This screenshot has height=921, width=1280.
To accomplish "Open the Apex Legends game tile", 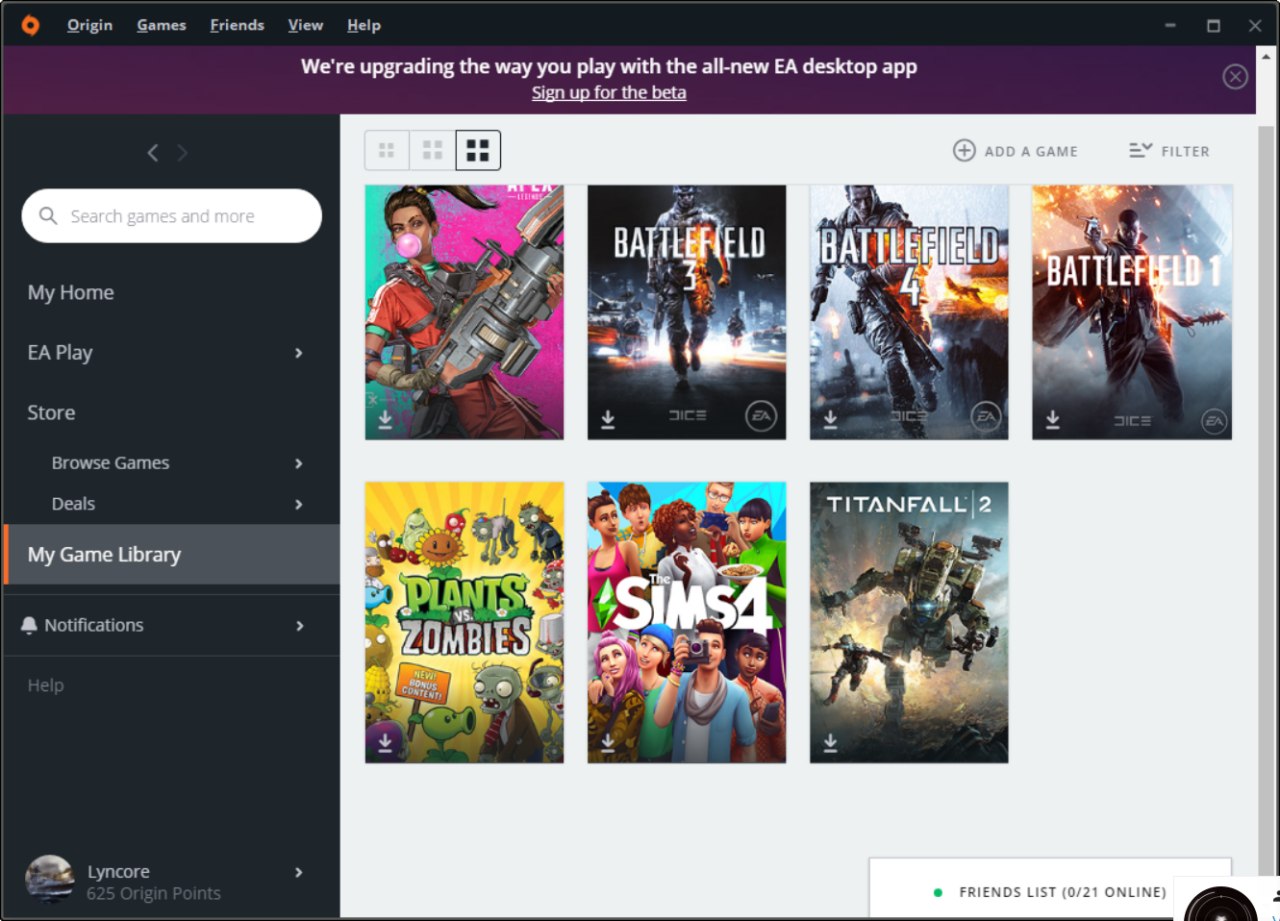I will [x=464, y=312].
